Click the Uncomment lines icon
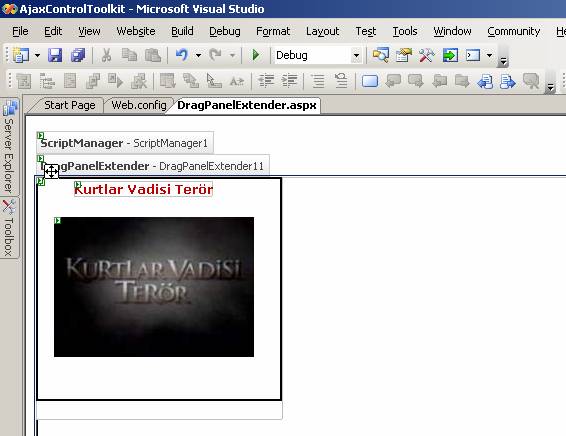Viewport: 566px width, 436px height. [341, 80]
